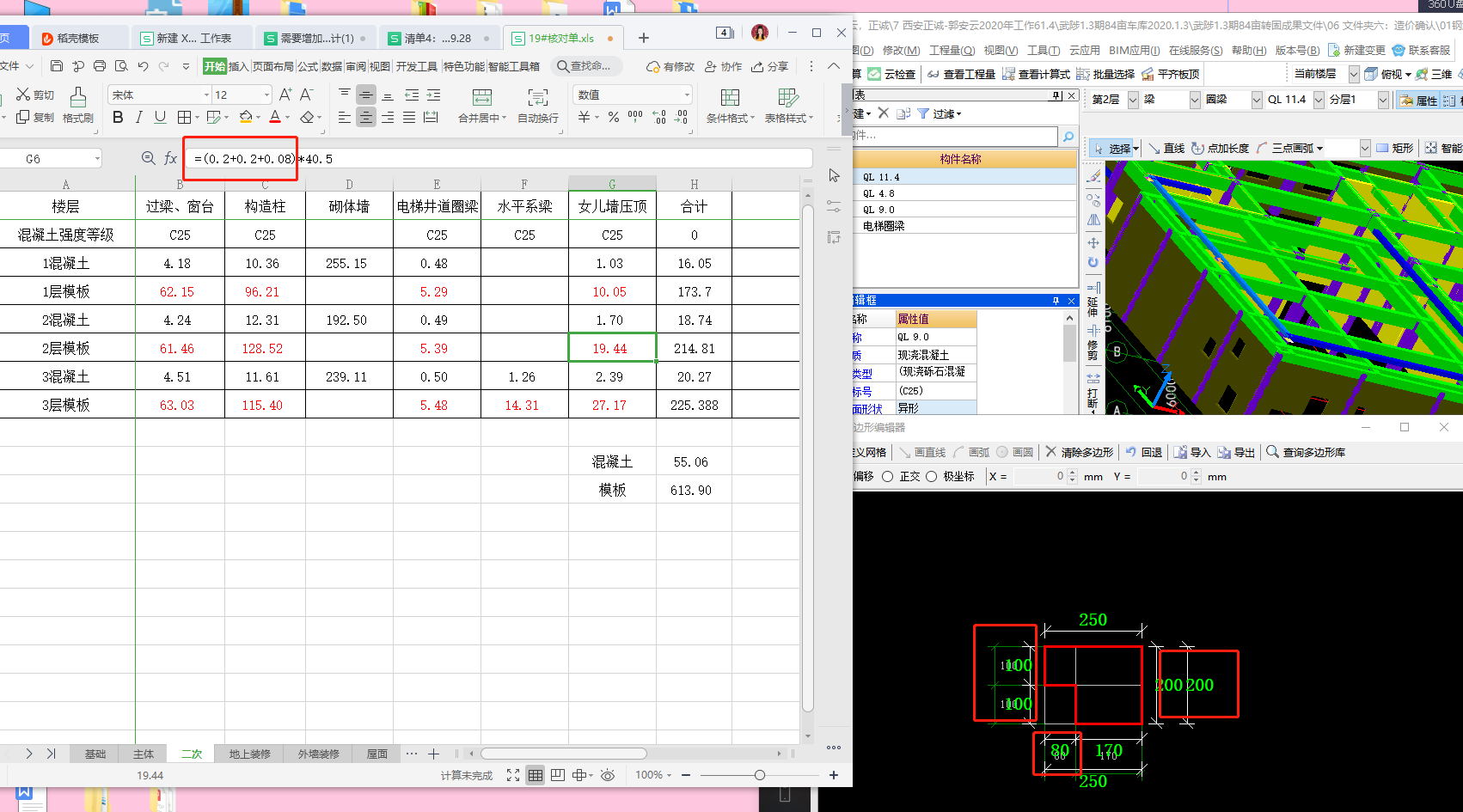The width and height of the screenshot is (1463, 812).
Task: Click the 平齐板顶 button
Action: point(1170,74)
